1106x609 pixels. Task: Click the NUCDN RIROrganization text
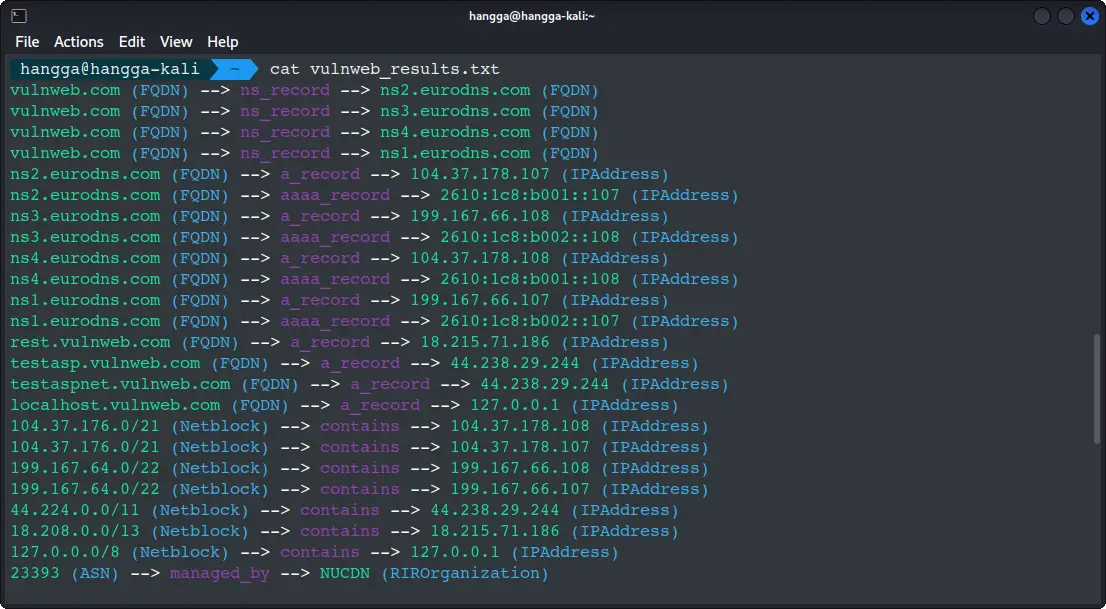tap(344, 572)
